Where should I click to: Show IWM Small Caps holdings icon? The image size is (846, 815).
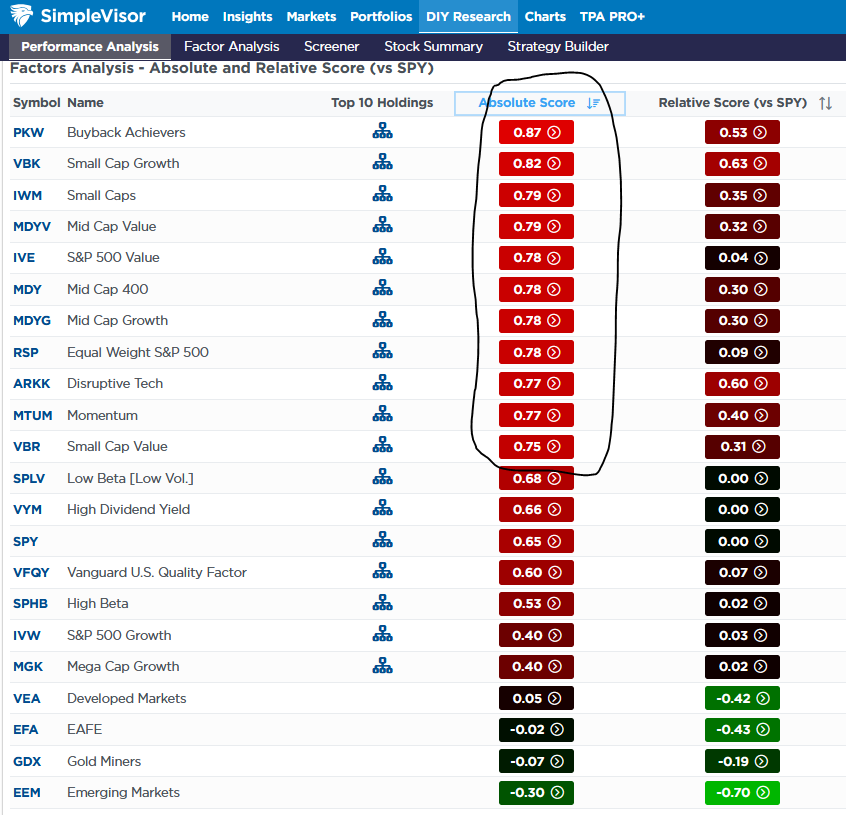click(x=383, y=194)
